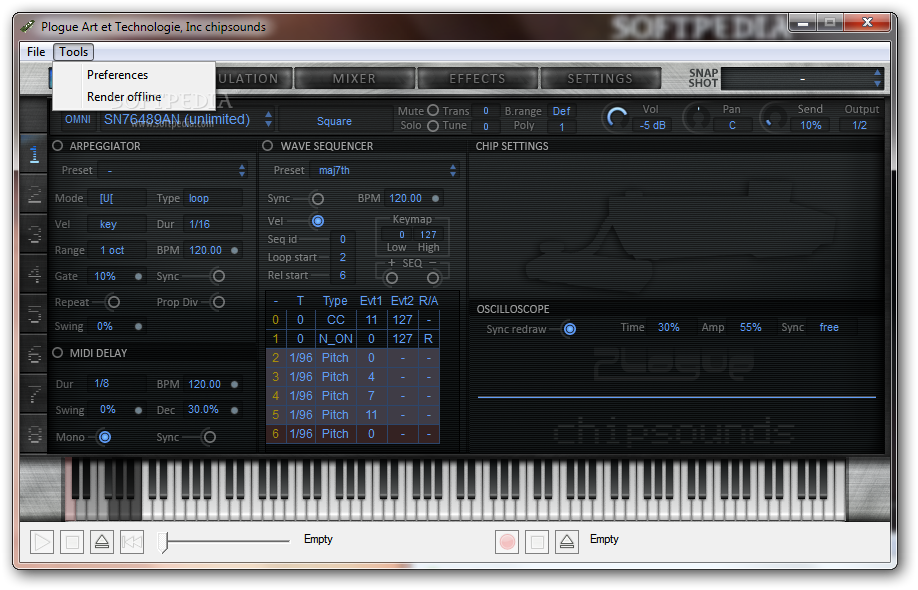Toggle arpeggiator Repeat switch

click(114, 302)
